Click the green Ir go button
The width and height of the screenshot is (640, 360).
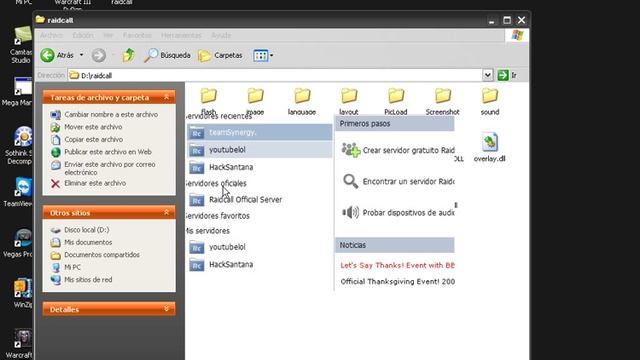tap(507, 75)
